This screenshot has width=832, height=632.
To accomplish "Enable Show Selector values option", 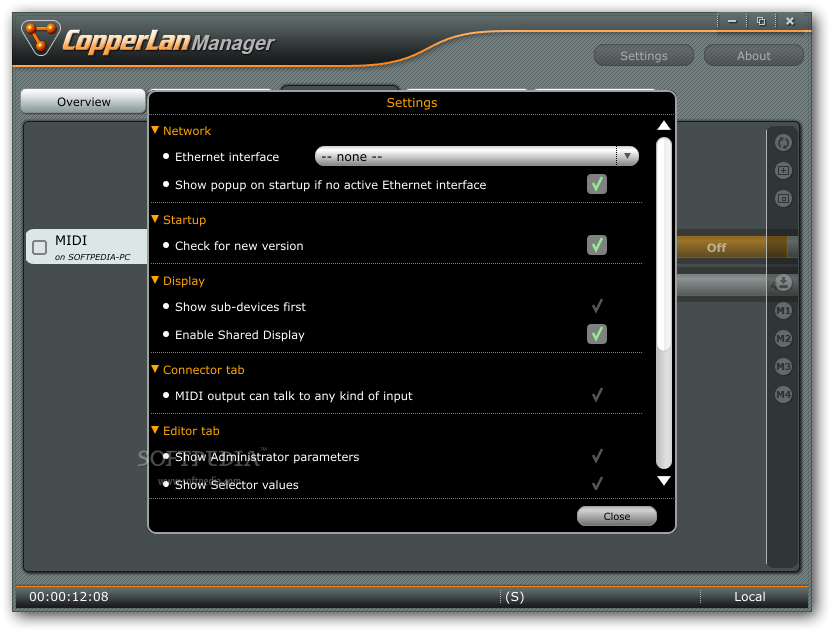I will [597, 484].
